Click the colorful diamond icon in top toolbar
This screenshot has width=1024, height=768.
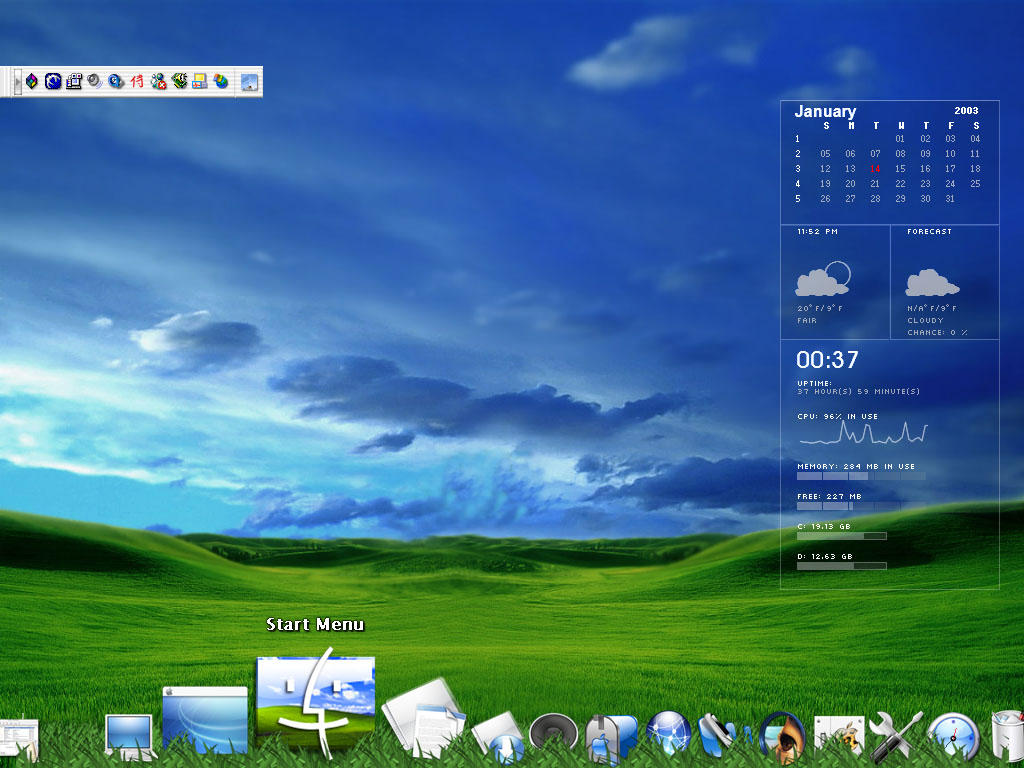pyautogui.click(x=31, y=81)
